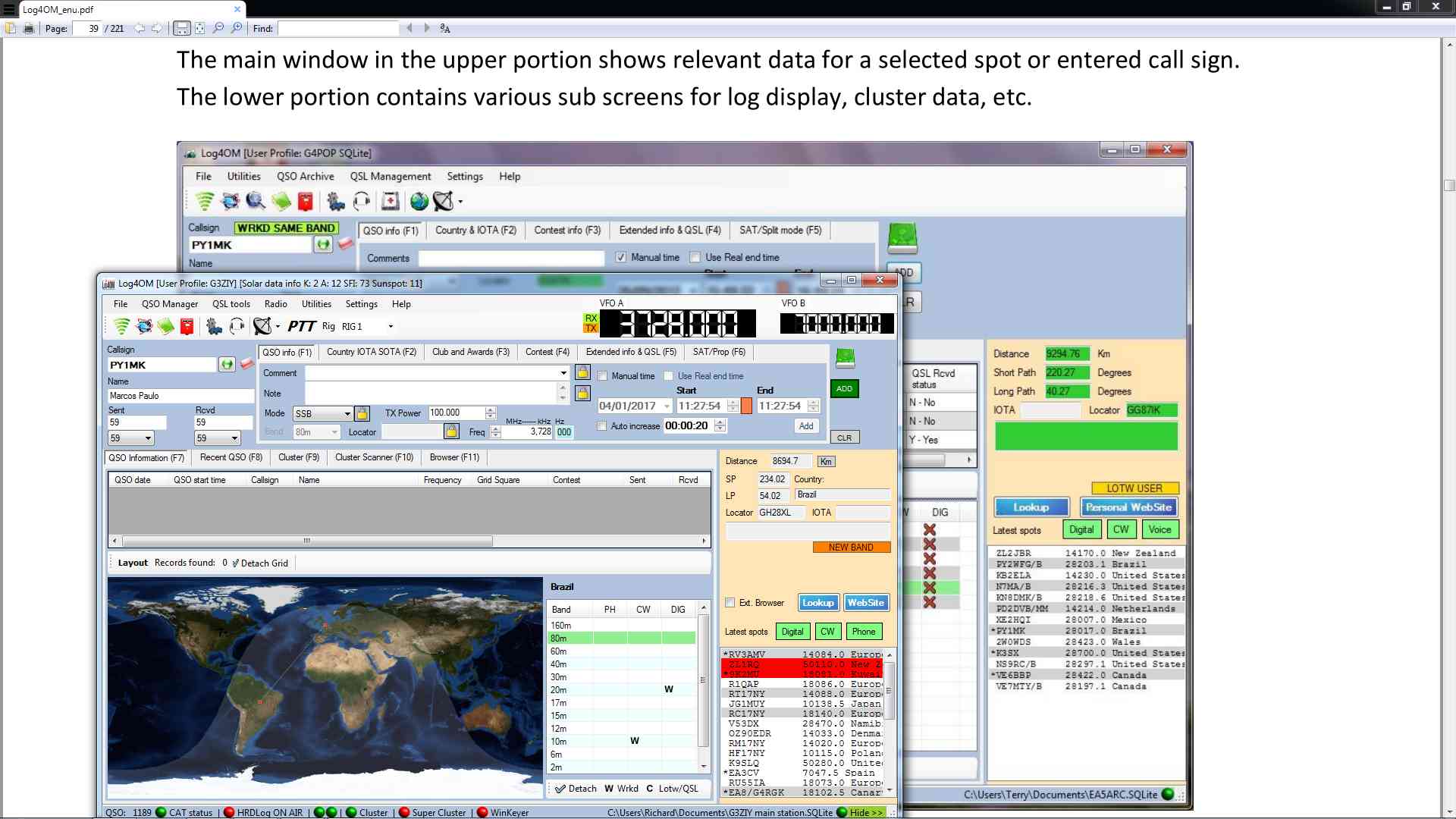Open the Sent 59 dropdown

[x=148, y=438]
